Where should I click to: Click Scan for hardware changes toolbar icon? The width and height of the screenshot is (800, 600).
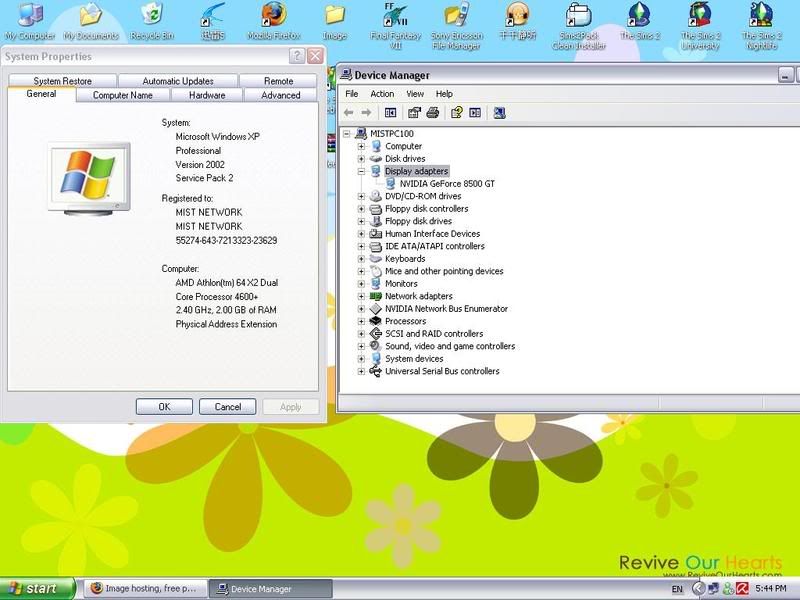point(499,113)
